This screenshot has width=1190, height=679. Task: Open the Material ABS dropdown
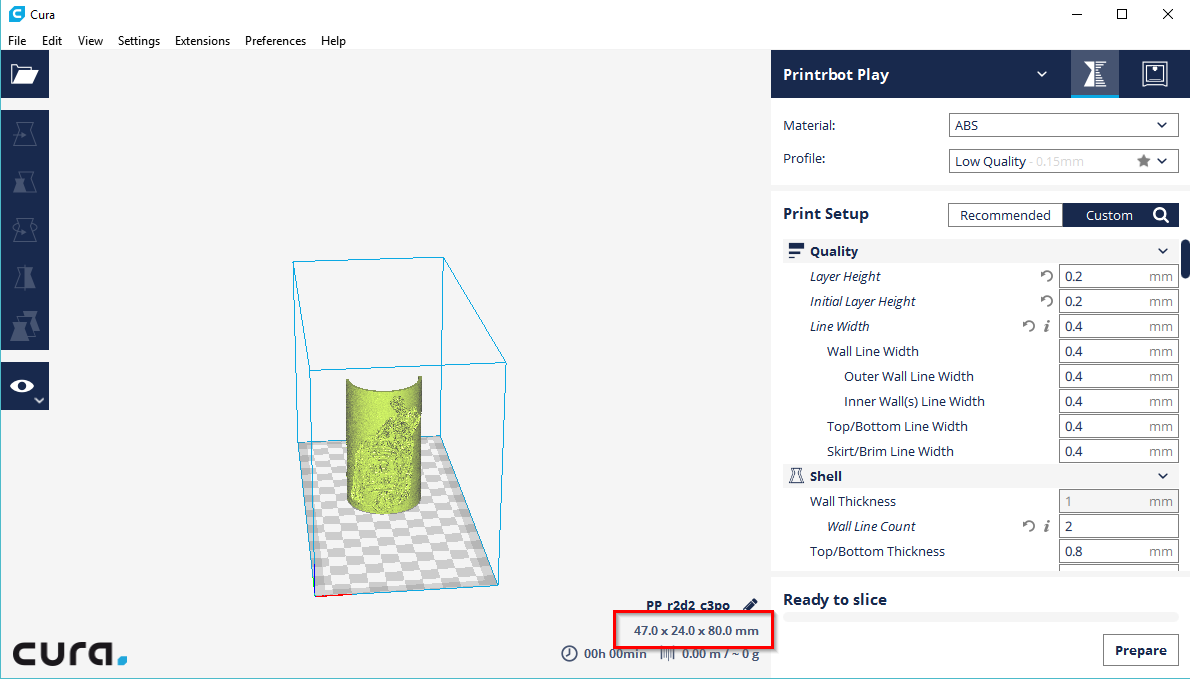[1063, 125]
